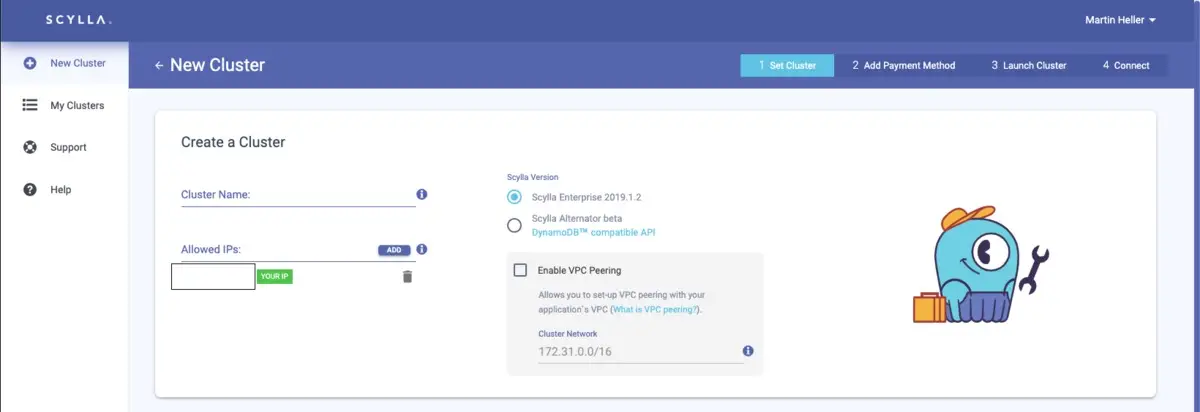The height and width of the screenshot is (412, 1200).
Task: Select Scylla Alternator beta radio button
Action: pyautogui.click(x=514, y=225)
